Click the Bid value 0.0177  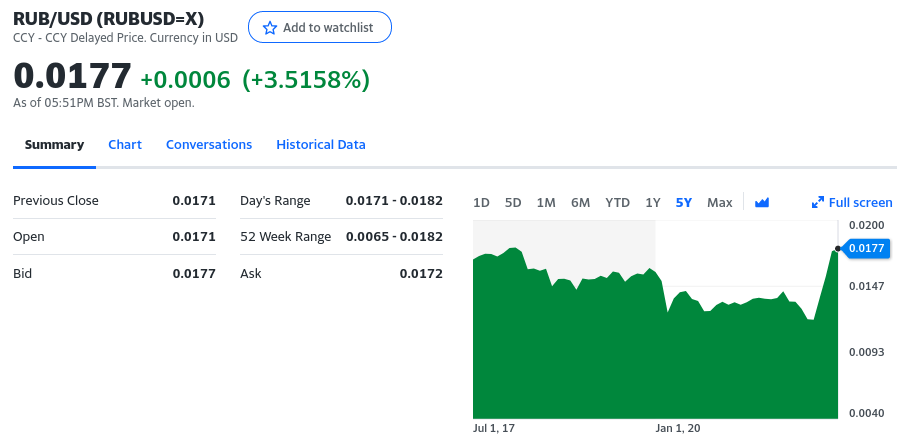pos(194,274)
